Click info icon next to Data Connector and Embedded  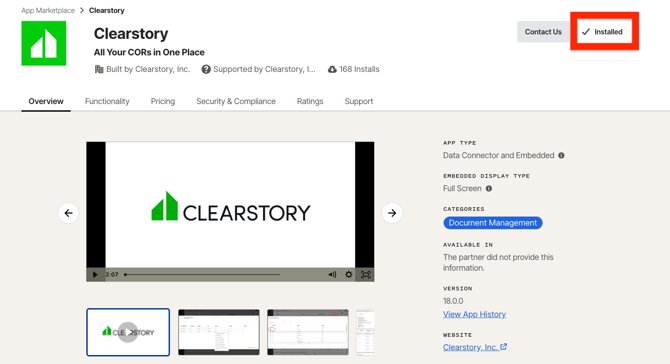pyautogui.click(x=561, y=156)
